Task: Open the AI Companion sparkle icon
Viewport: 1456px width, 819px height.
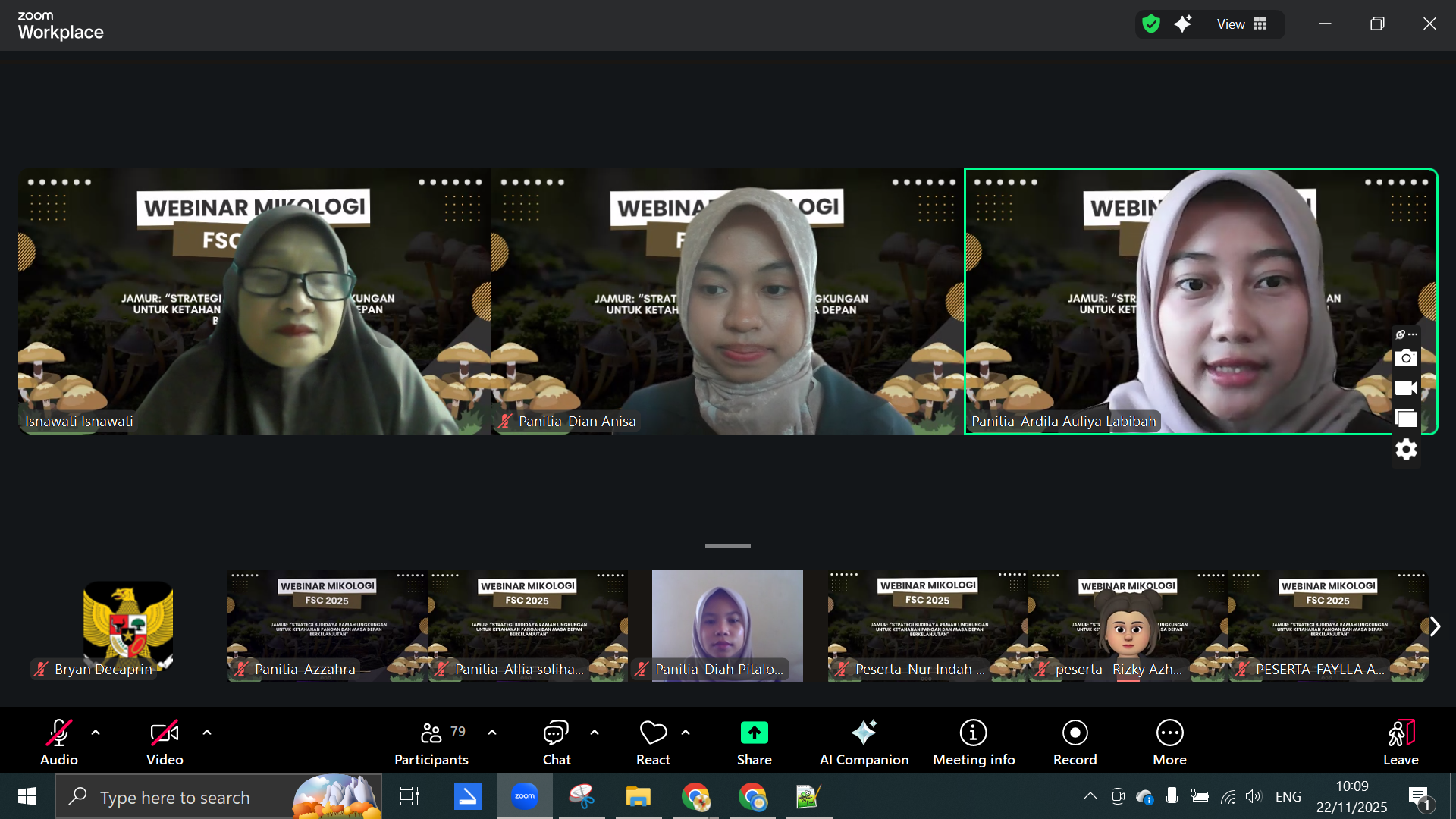Action: pos(864,733)
